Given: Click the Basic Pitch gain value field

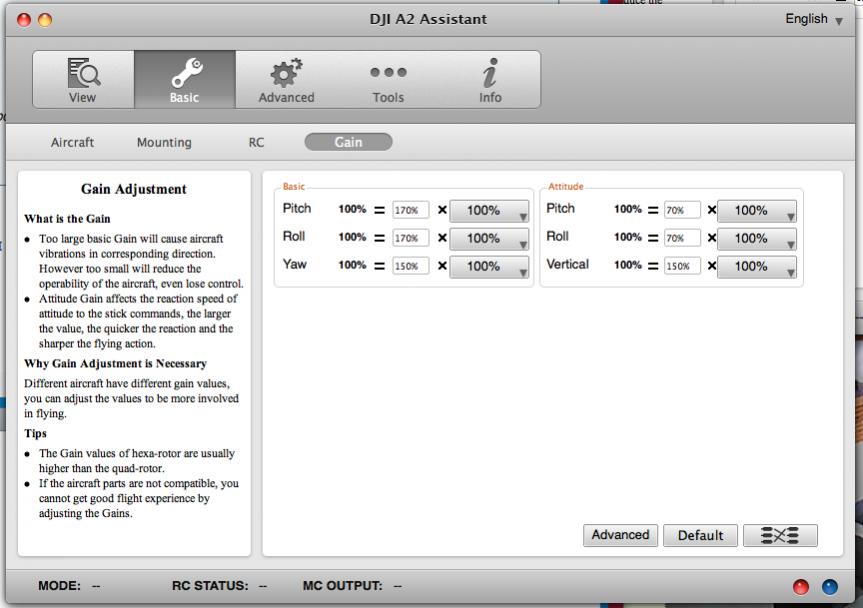Looking at the screenshot, I should [x=410, y=211].
